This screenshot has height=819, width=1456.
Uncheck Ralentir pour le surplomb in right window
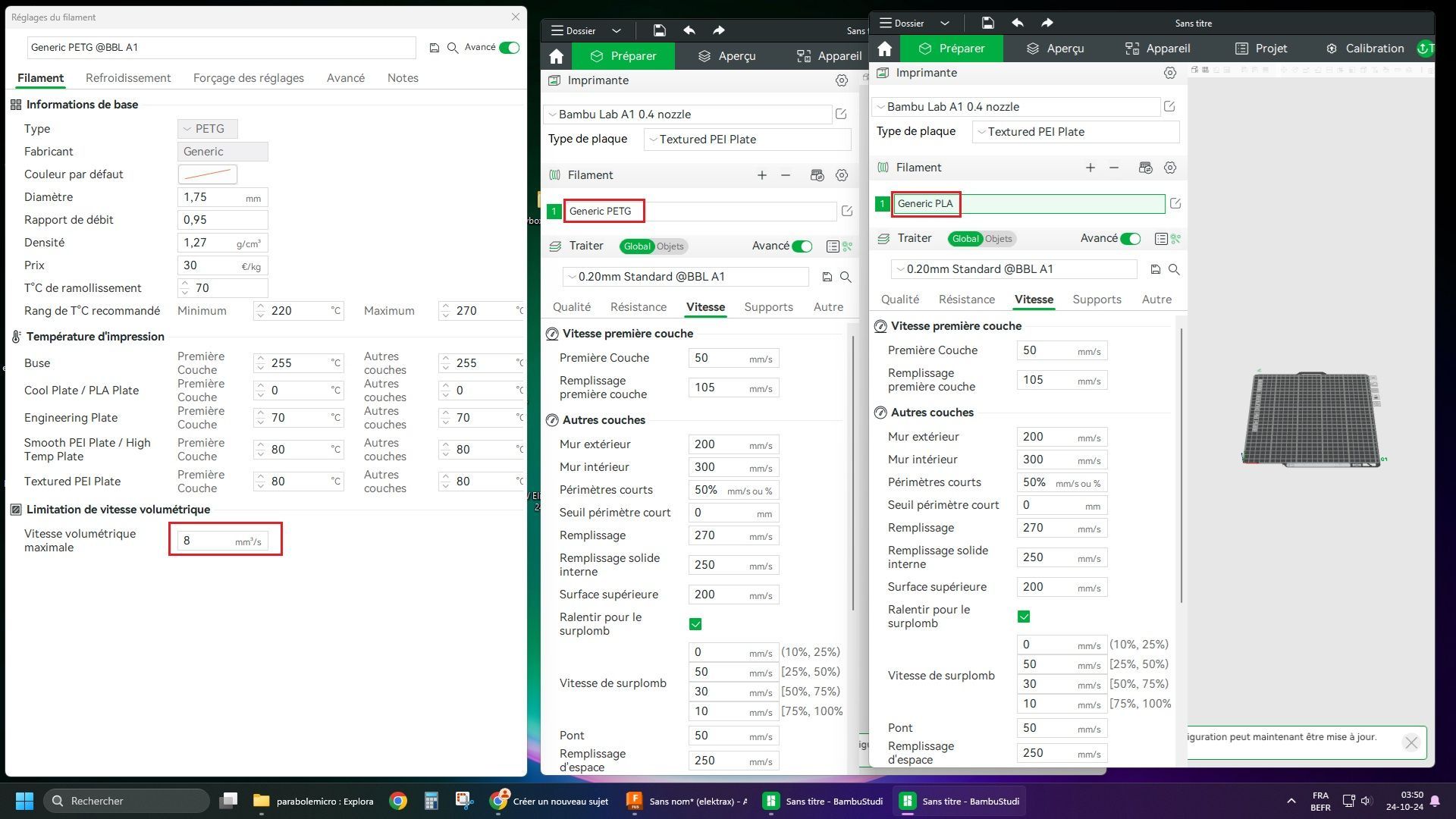pyautogui.click(x=1024, y=617)
